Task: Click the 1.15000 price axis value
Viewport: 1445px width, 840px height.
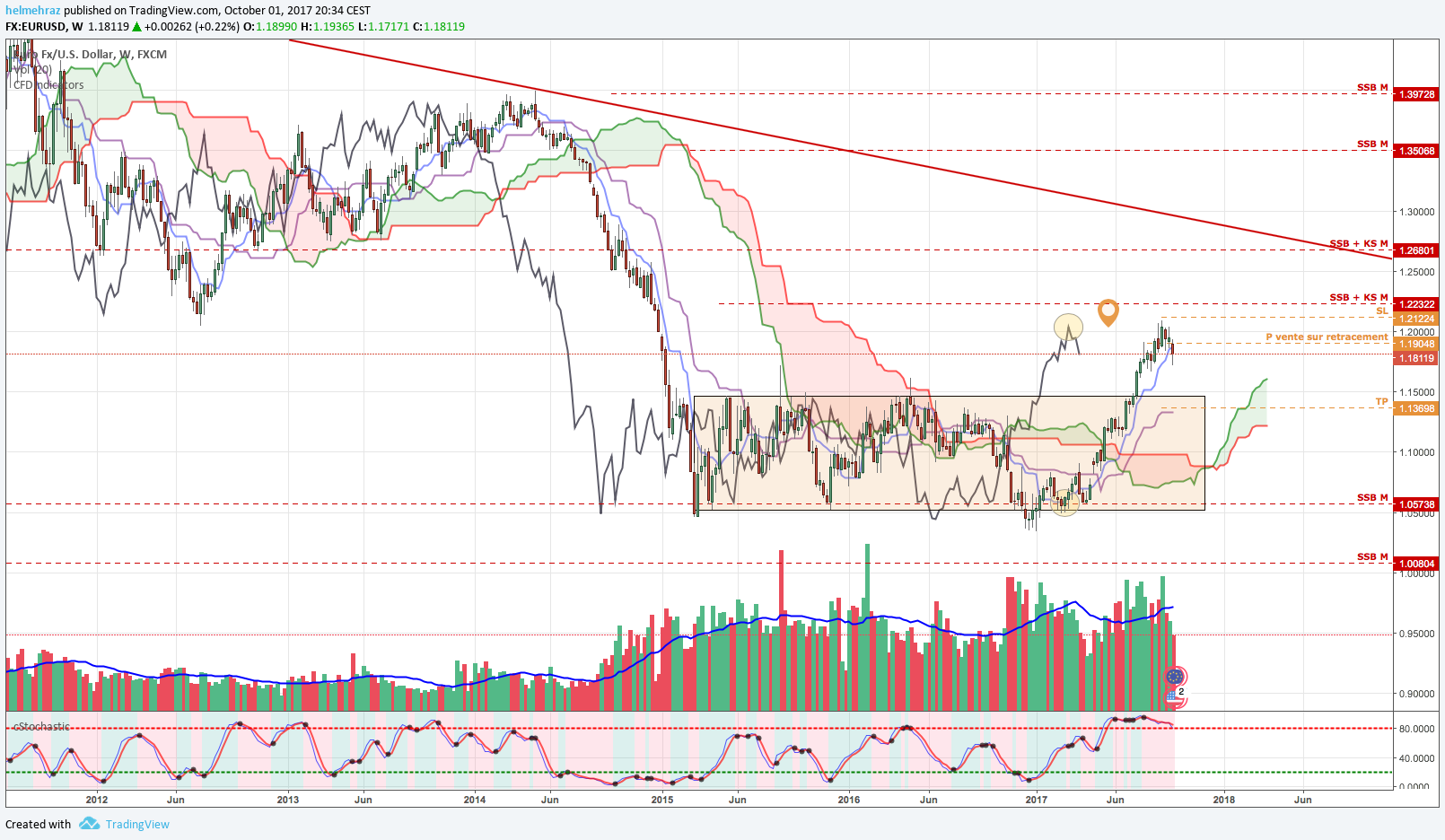Action: 1417,392
